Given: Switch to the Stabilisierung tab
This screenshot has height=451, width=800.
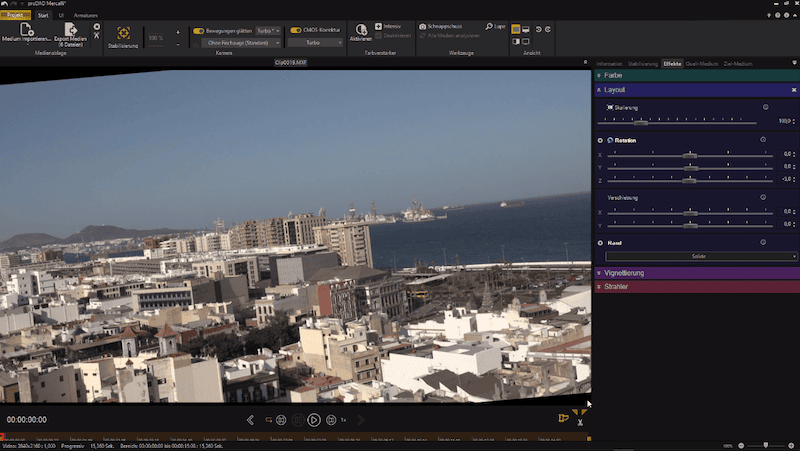Looking at the screenshot, I should pyautogui.click(x=642, y=63).
